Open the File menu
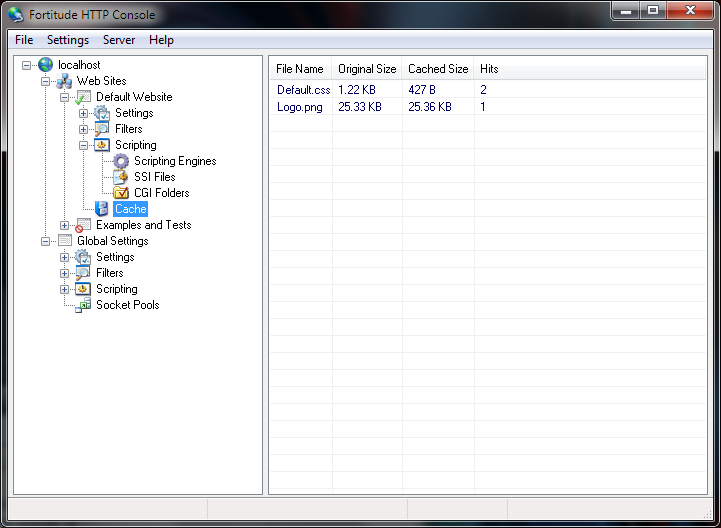 [24, 40]
